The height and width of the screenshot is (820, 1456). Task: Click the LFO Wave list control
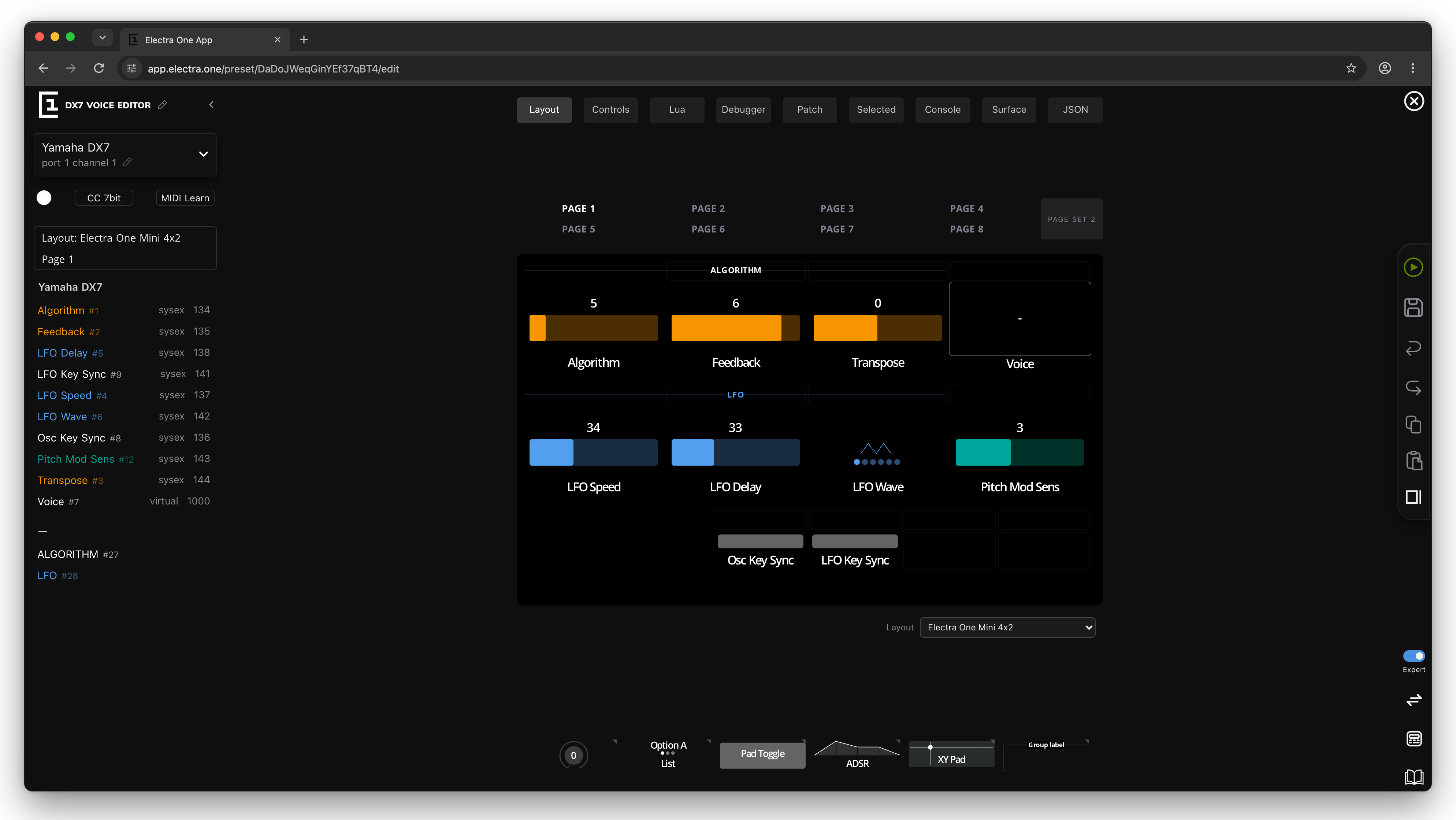click(877, 453)
